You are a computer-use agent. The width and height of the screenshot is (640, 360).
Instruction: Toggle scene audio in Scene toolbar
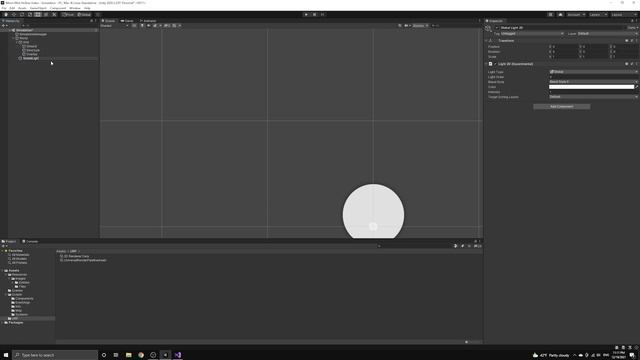[x=149, y=26]
